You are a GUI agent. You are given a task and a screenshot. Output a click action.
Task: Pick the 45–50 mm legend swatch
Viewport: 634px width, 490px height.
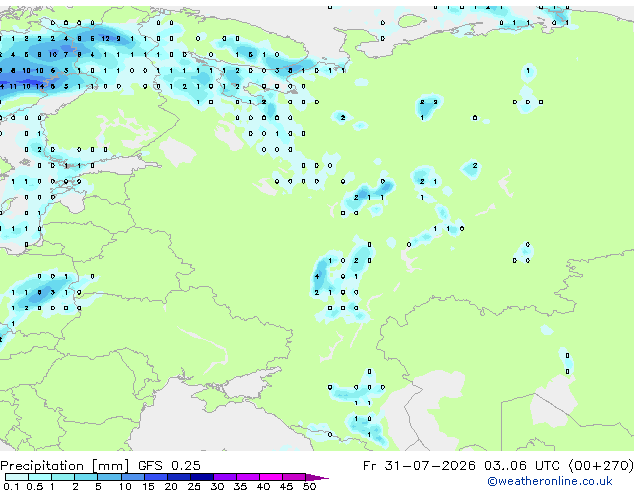point(294,477)
